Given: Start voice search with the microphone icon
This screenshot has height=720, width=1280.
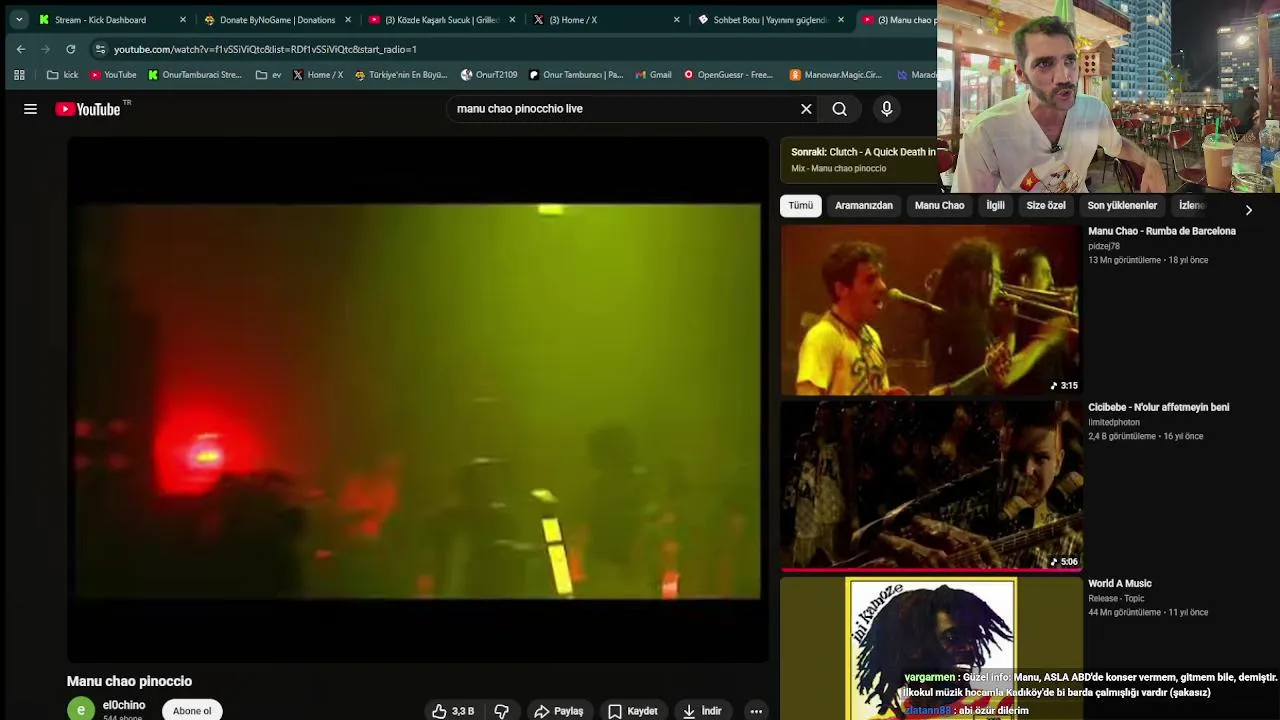Looking at the screenshot, I should (x=886, y=109).
